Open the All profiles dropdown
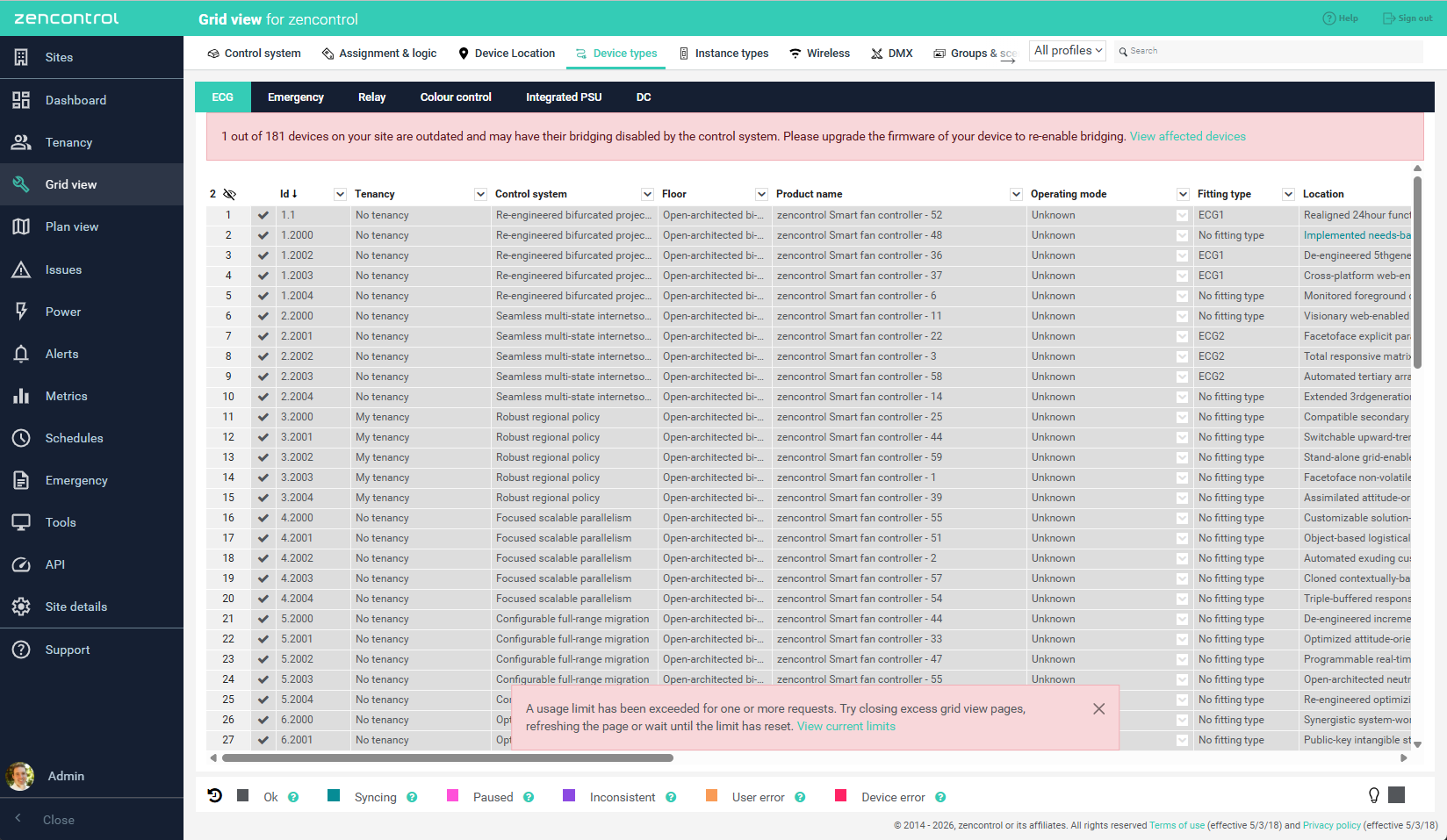Image resolution: width=1447 pixels, height=840 pixels. tap(1068, 51)
